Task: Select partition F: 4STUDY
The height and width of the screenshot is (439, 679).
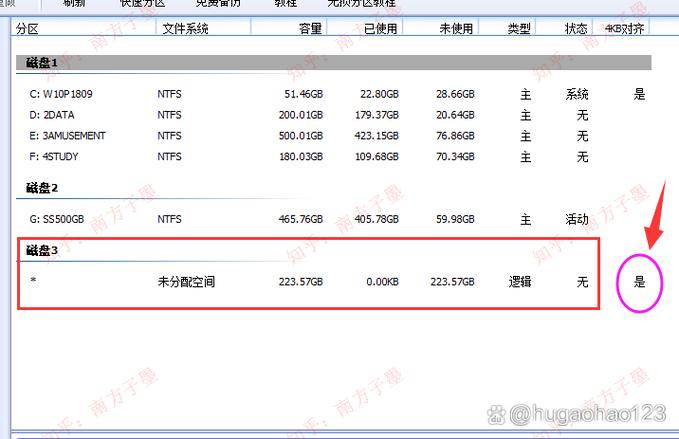Action: 54,156
